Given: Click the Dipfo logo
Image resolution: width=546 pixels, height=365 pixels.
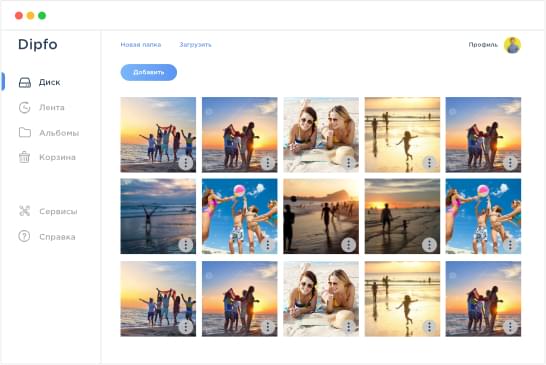Looking at the screenshot, I should tap(38, 44).
